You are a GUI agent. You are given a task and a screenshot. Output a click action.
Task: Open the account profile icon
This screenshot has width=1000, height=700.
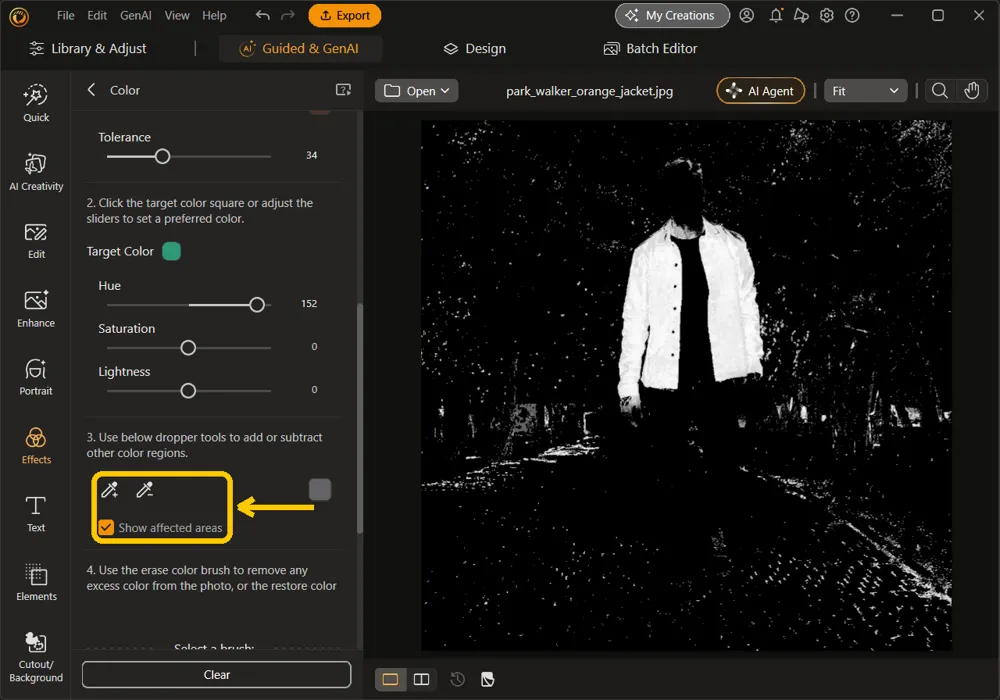(746, 15)
